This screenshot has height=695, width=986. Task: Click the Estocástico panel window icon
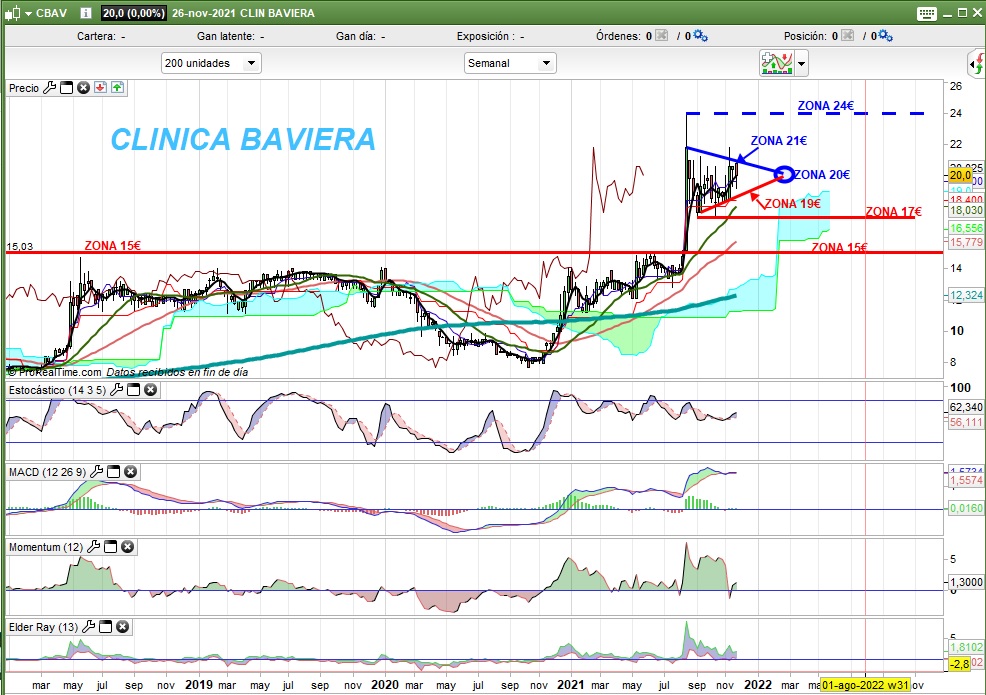click(x=133, y=390)
